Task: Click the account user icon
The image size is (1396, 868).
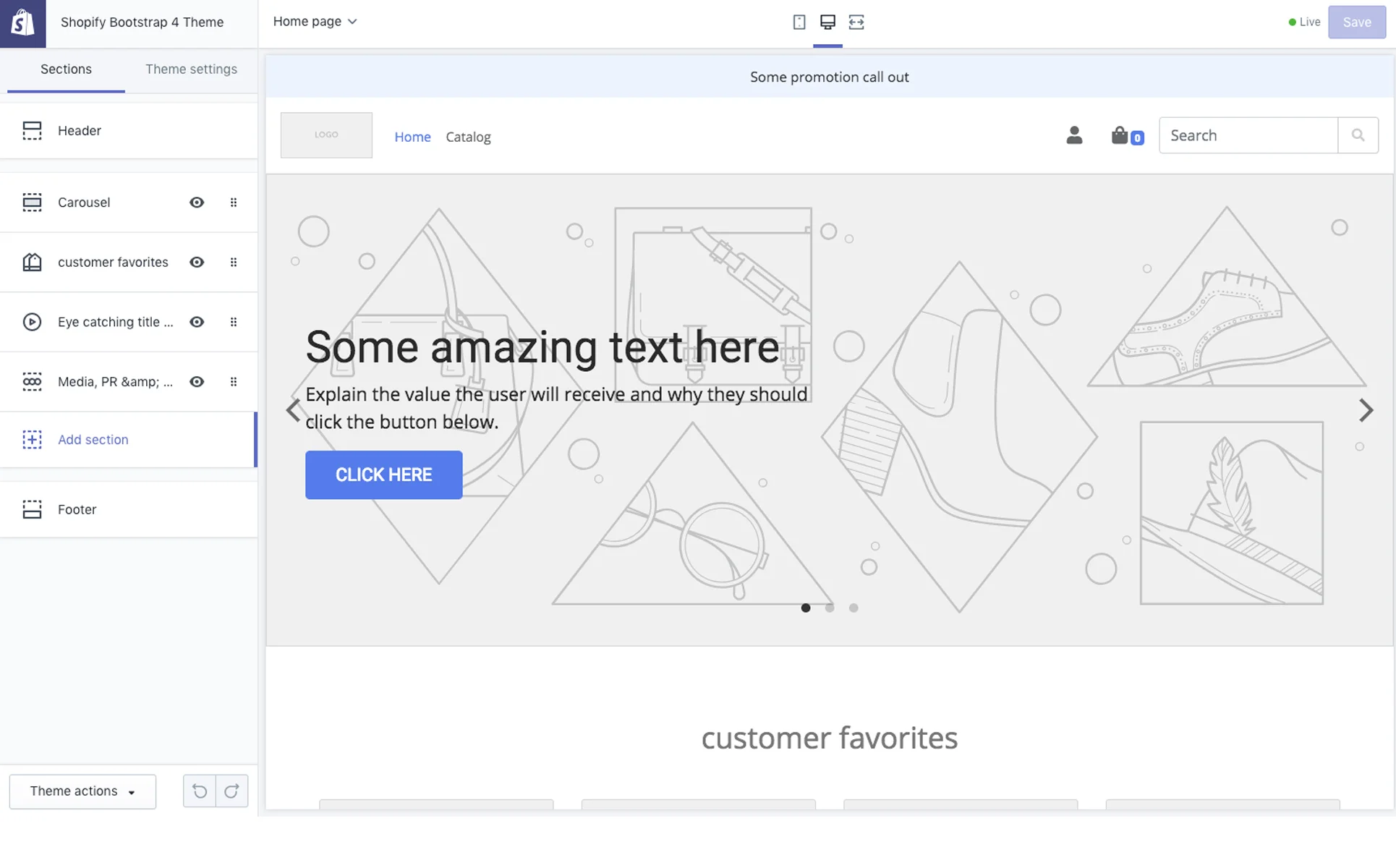Action: click(x=1074, y=135)
